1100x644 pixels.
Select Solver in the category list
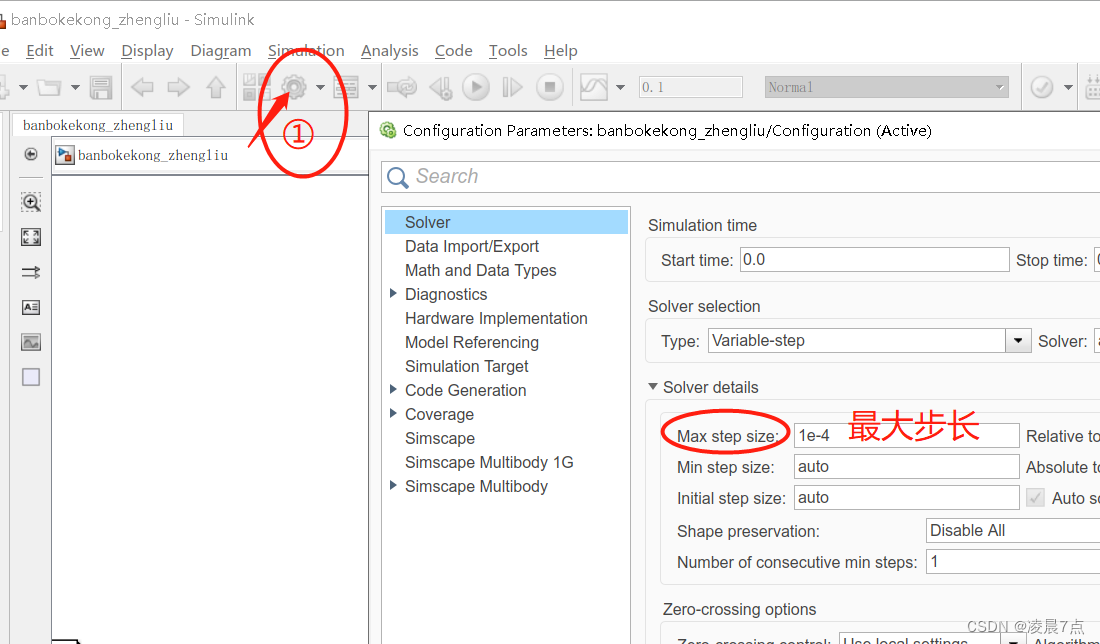[506, 222]
